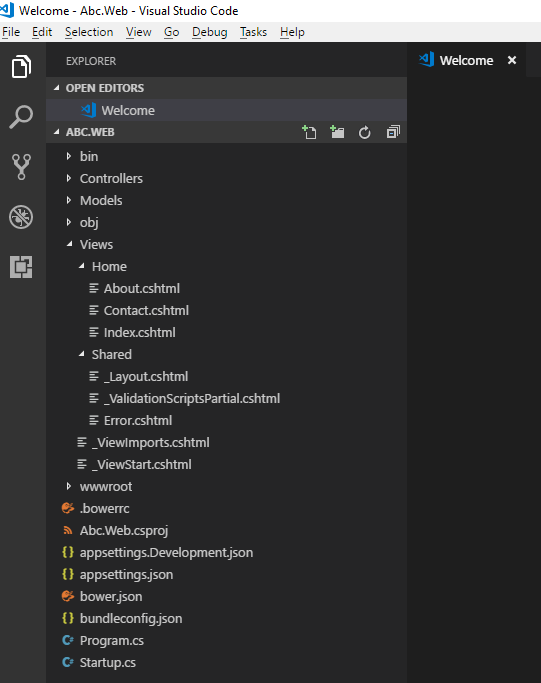Select Welcome under Open Editors
Screen dimensions: 541x683
(x=227, y=110)
